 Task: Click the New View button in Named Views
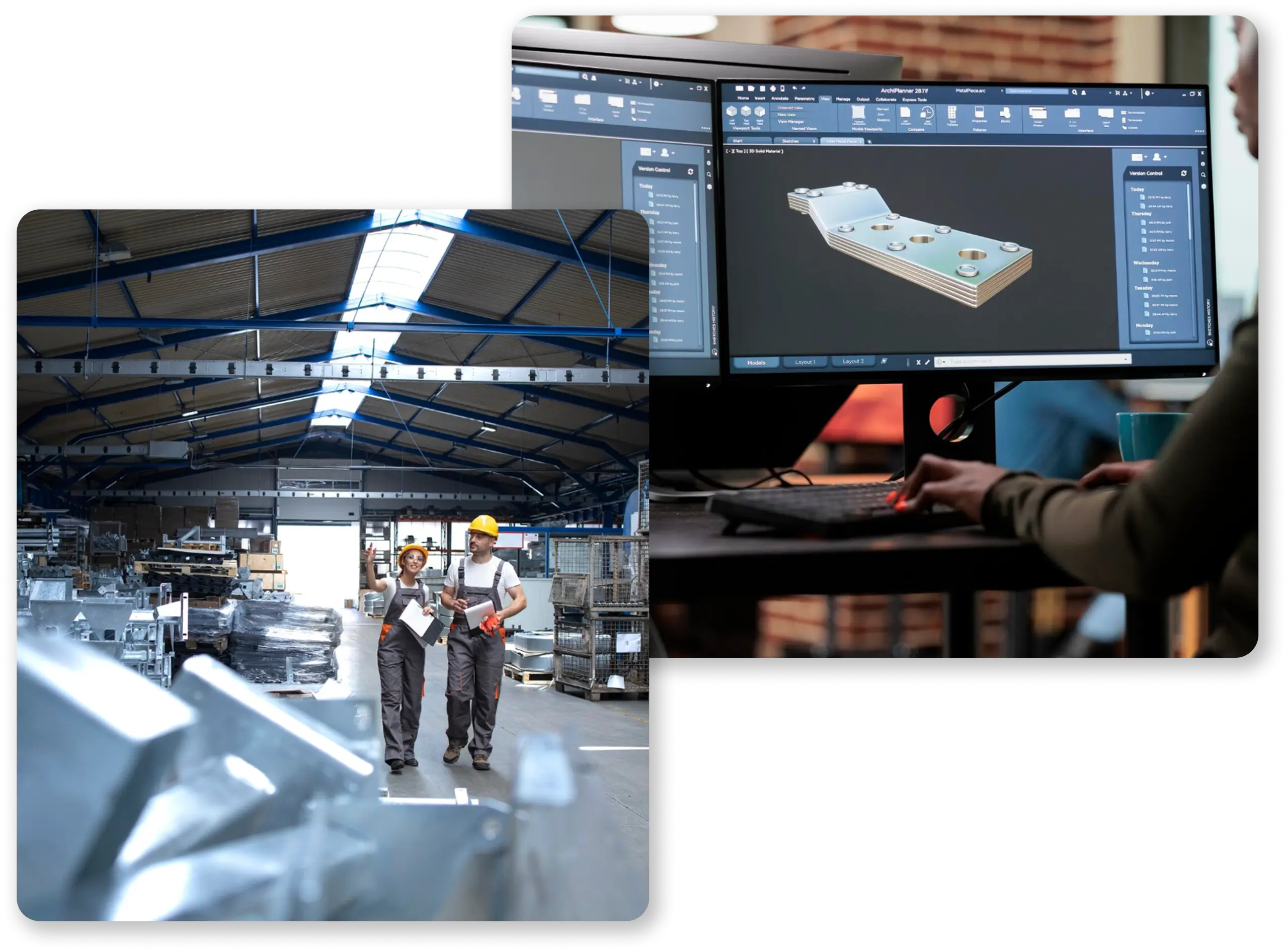point(786,115)
